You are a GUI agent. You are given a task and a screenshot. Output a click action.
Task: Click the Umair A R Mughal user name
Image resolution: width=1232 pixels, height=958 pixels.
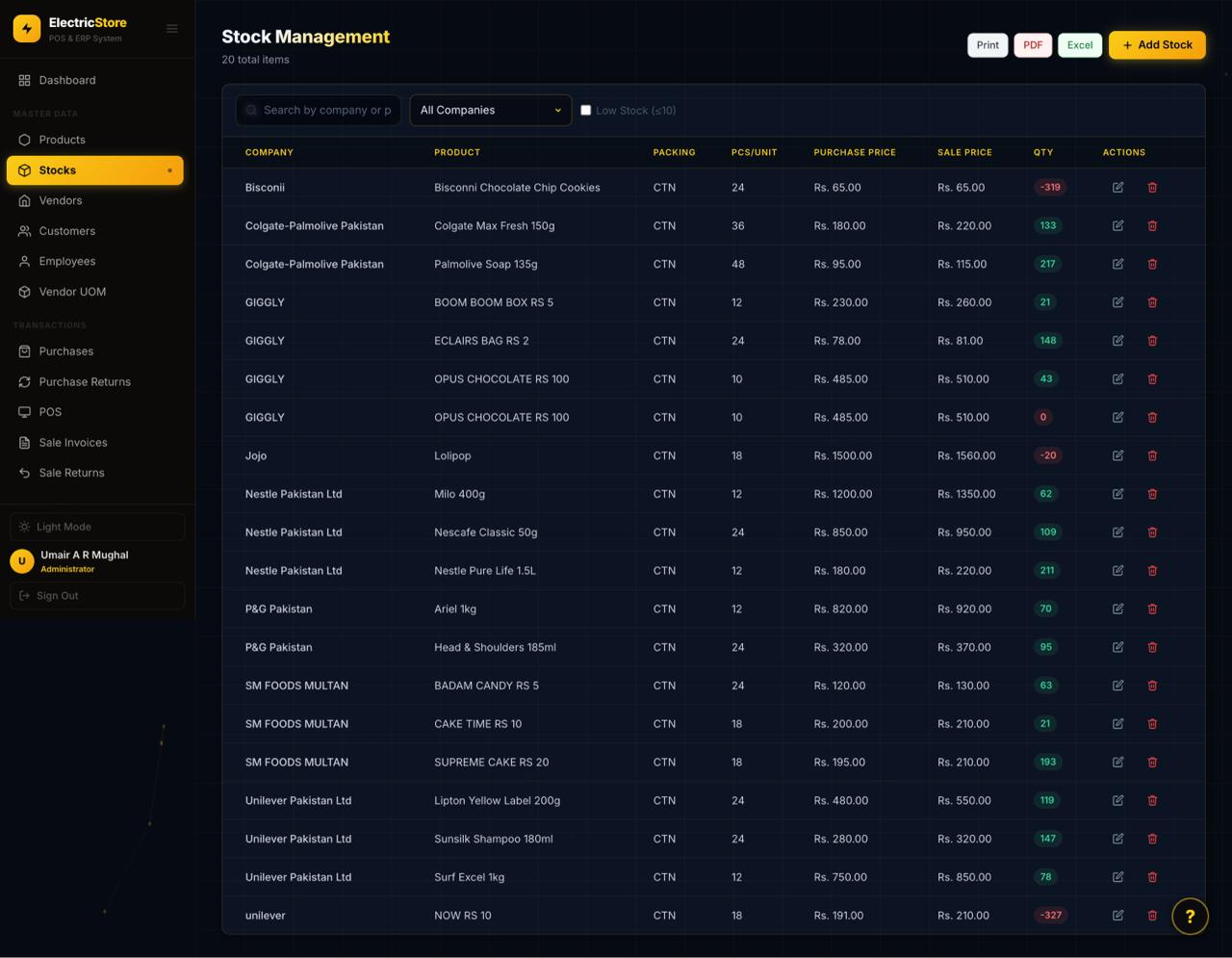(x=85, y=556)
